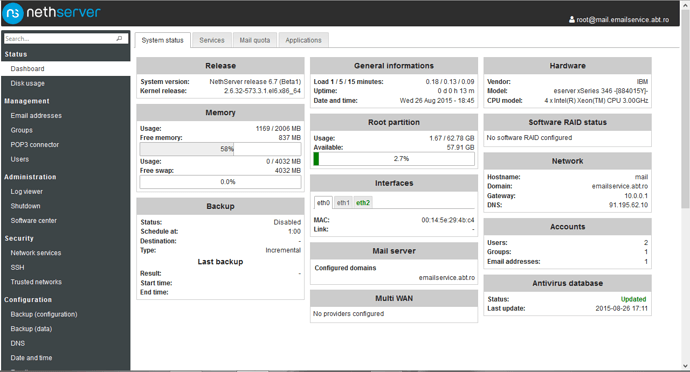This screenshot has height=372, width=690.
Task: Click the Antivirus database panel header
Action: tap(567, 283)
